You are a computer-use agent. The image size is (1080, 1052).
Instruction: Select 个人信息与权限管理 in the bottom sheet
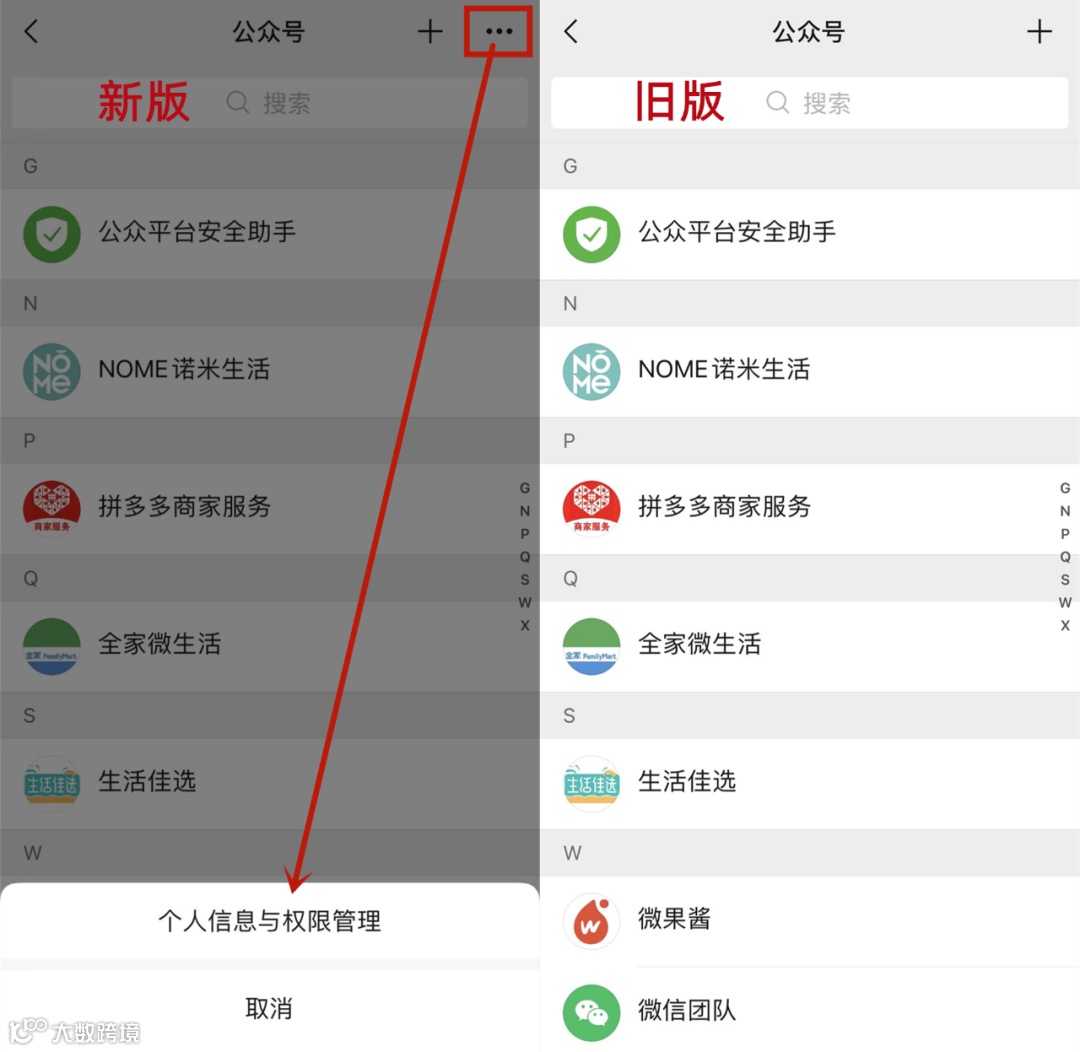269,920
